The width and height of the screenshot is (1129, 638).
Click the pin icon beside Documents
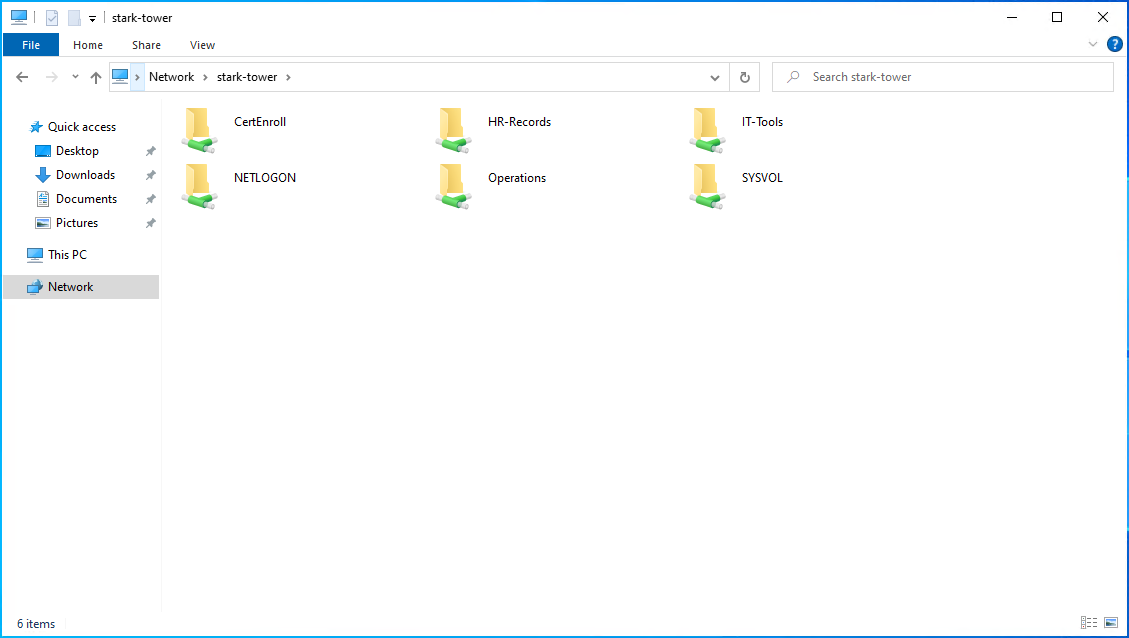tap(150, 199)
